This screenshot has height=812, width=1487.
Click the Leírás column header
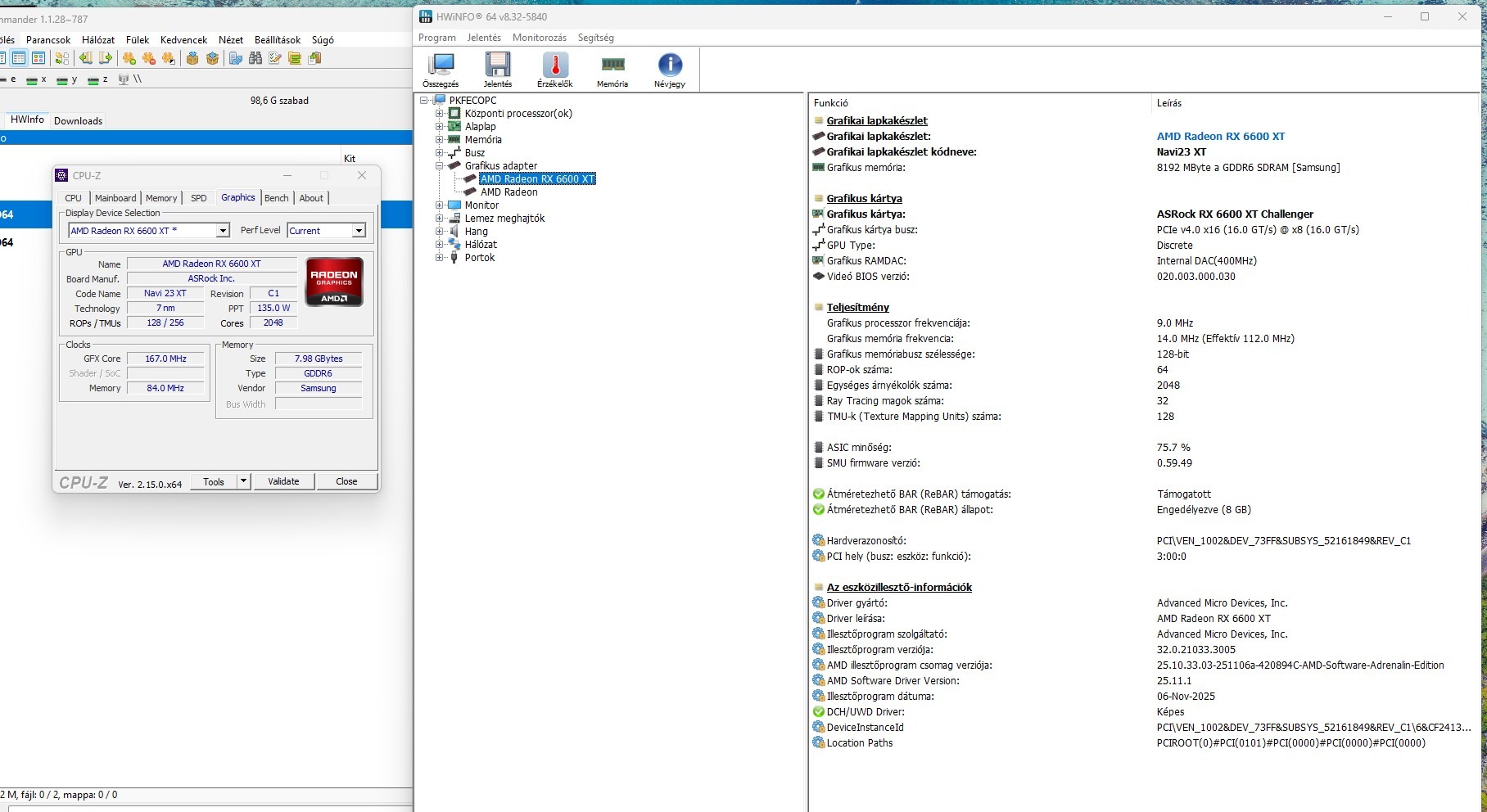click(x=1317, y=103)
